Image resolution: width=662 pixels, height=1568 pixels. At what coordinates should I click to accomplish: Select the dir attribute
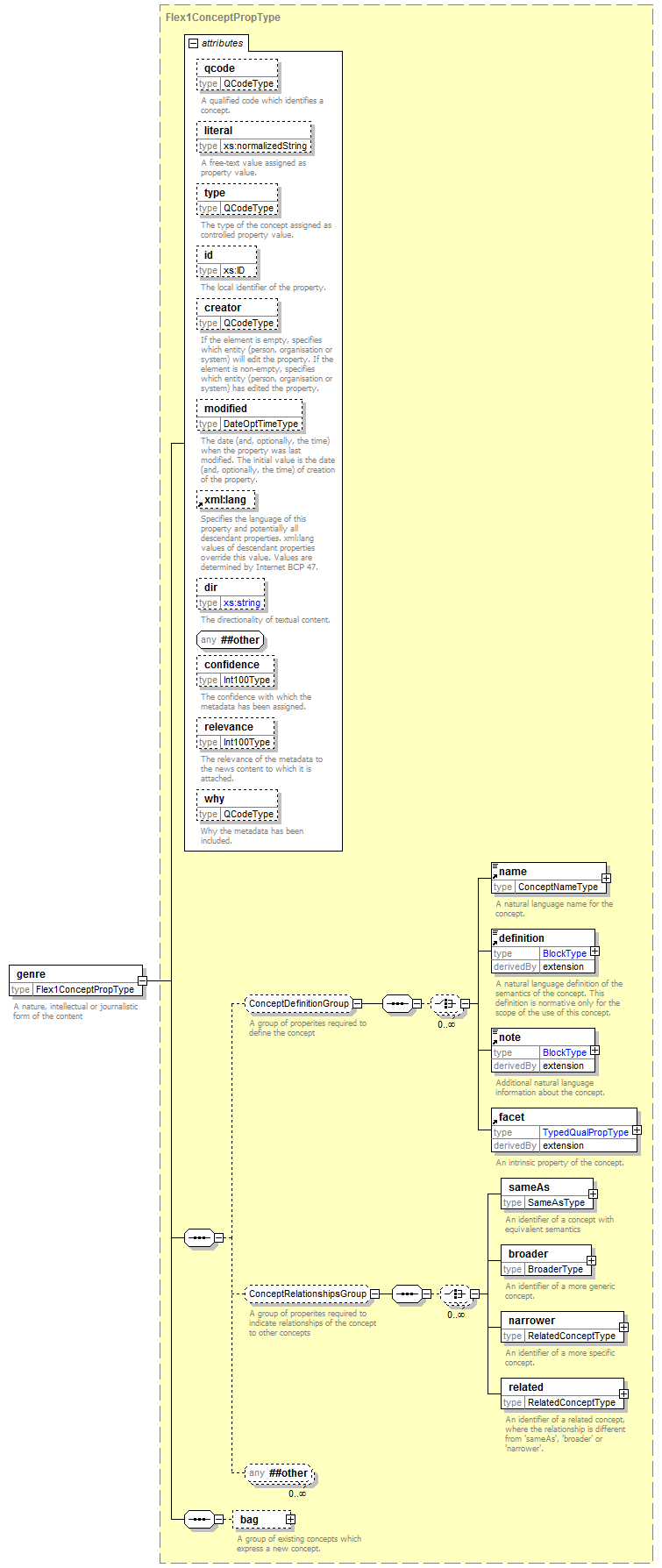(x=230, y=595)
